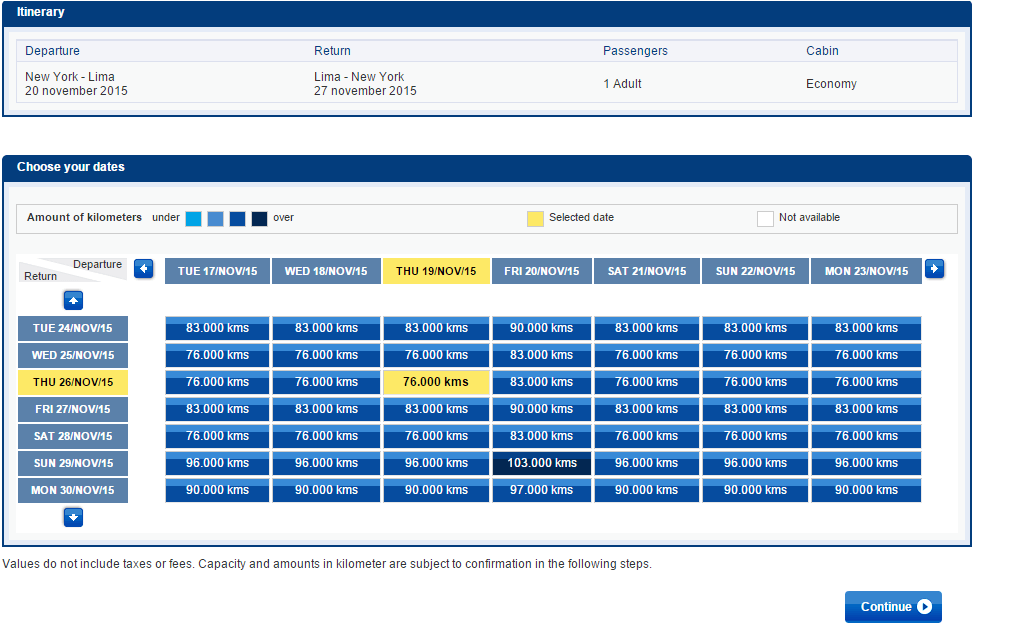Pick MON 23 departure, THU 26 return fare

[867, 382]
